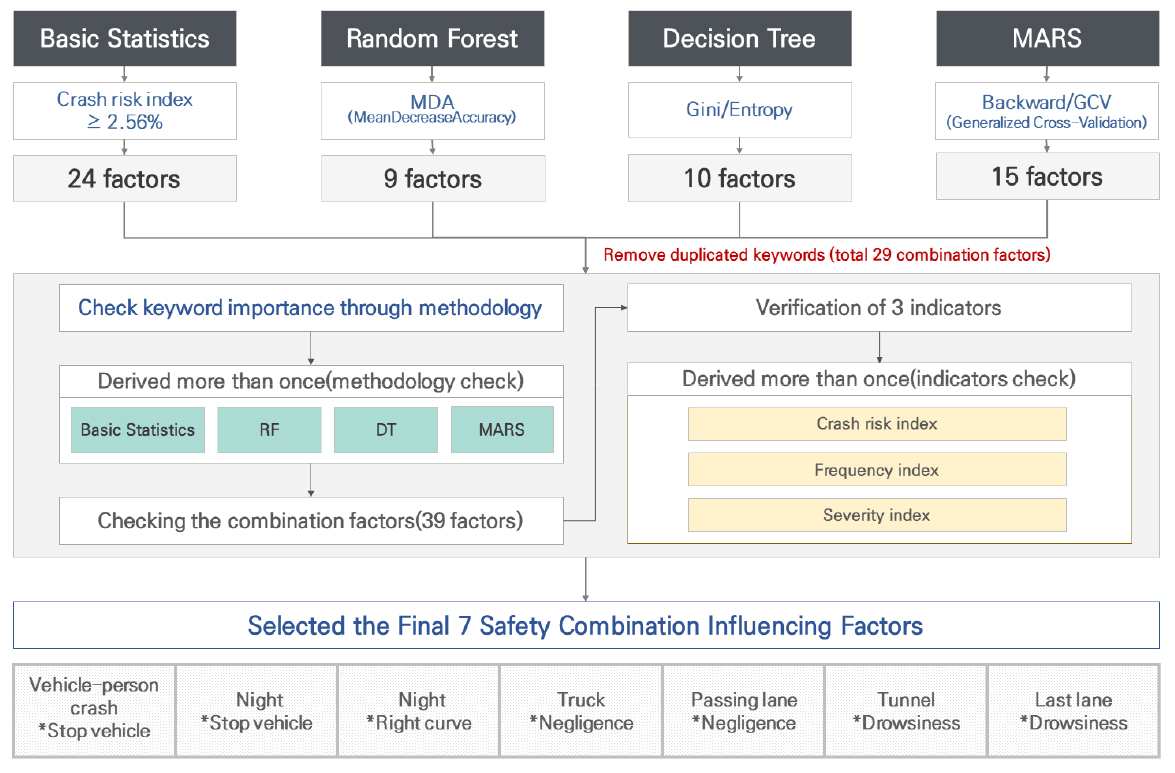Click the MDA MeanDecreaseAccuracy box
The image size is (1175, 773).
pos(432,109)
